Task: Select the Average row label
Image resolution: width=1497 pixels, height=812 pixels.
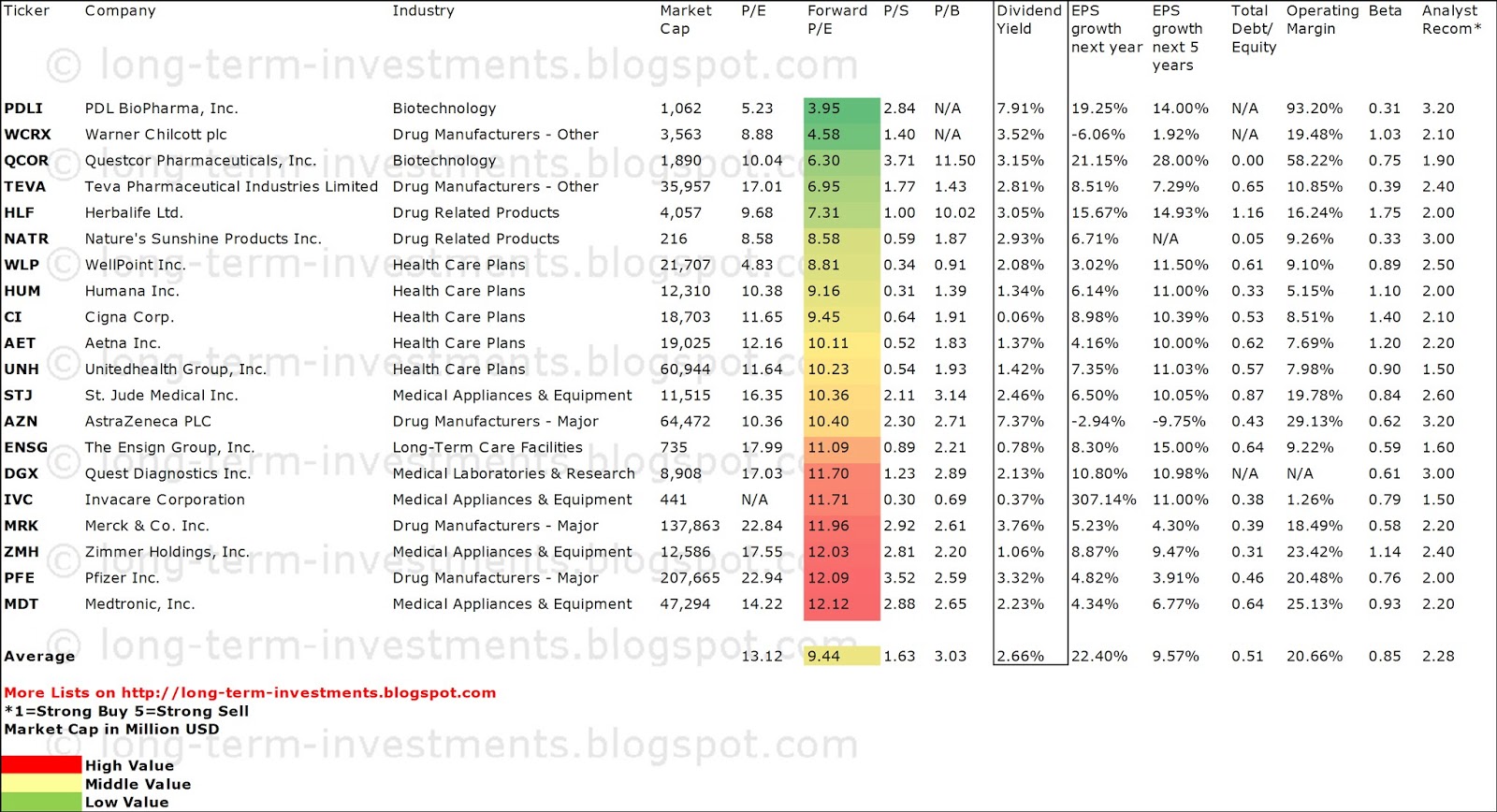Action: [39, 657]
